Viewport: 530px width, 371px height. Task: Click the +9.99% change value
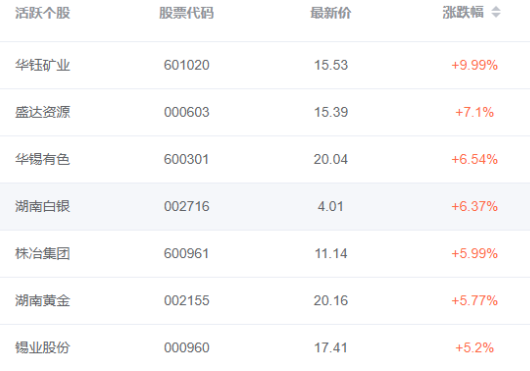[x=475, y=65]
